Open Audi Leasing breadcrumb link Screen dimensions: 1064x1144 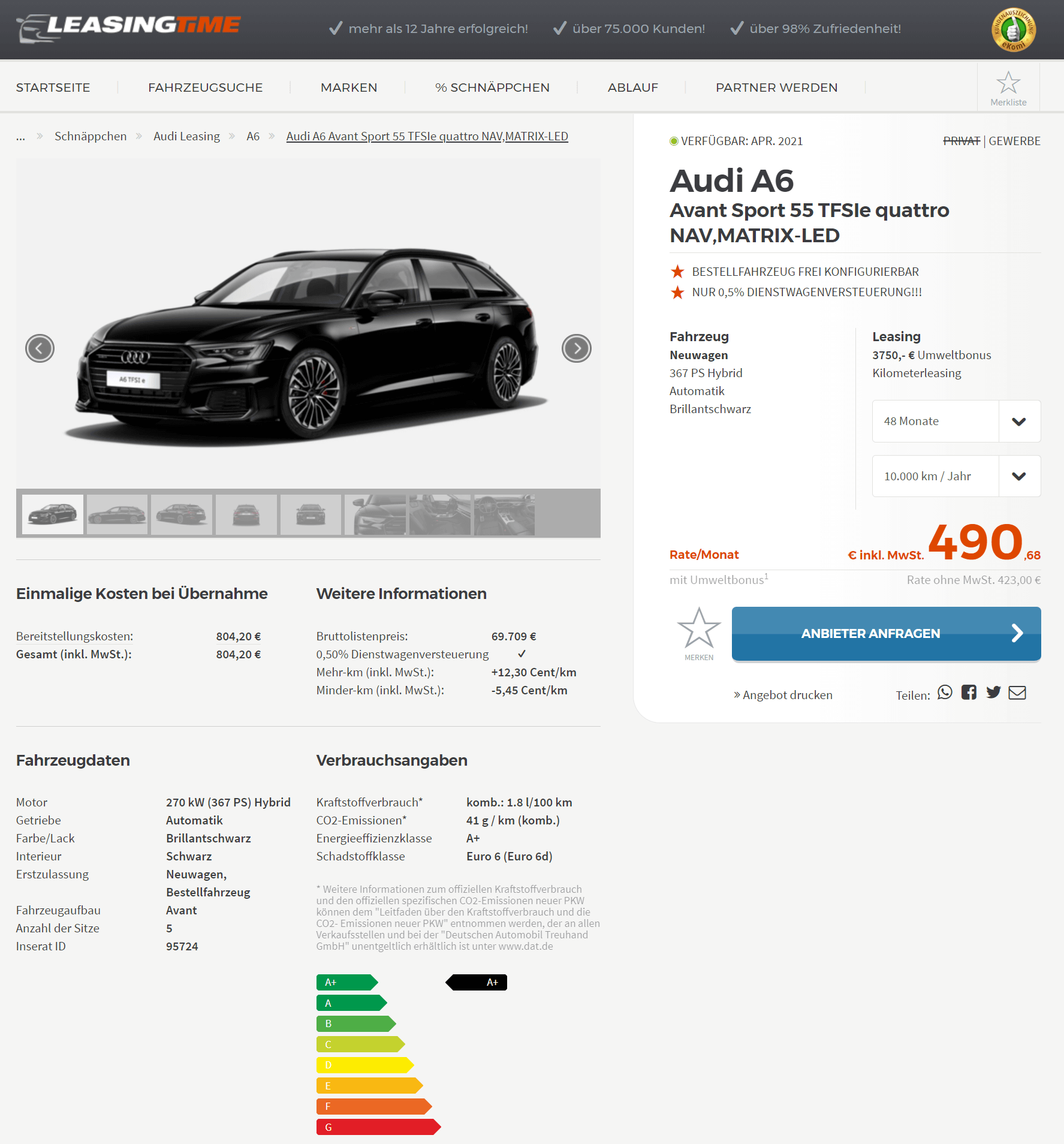click(186, 136)
